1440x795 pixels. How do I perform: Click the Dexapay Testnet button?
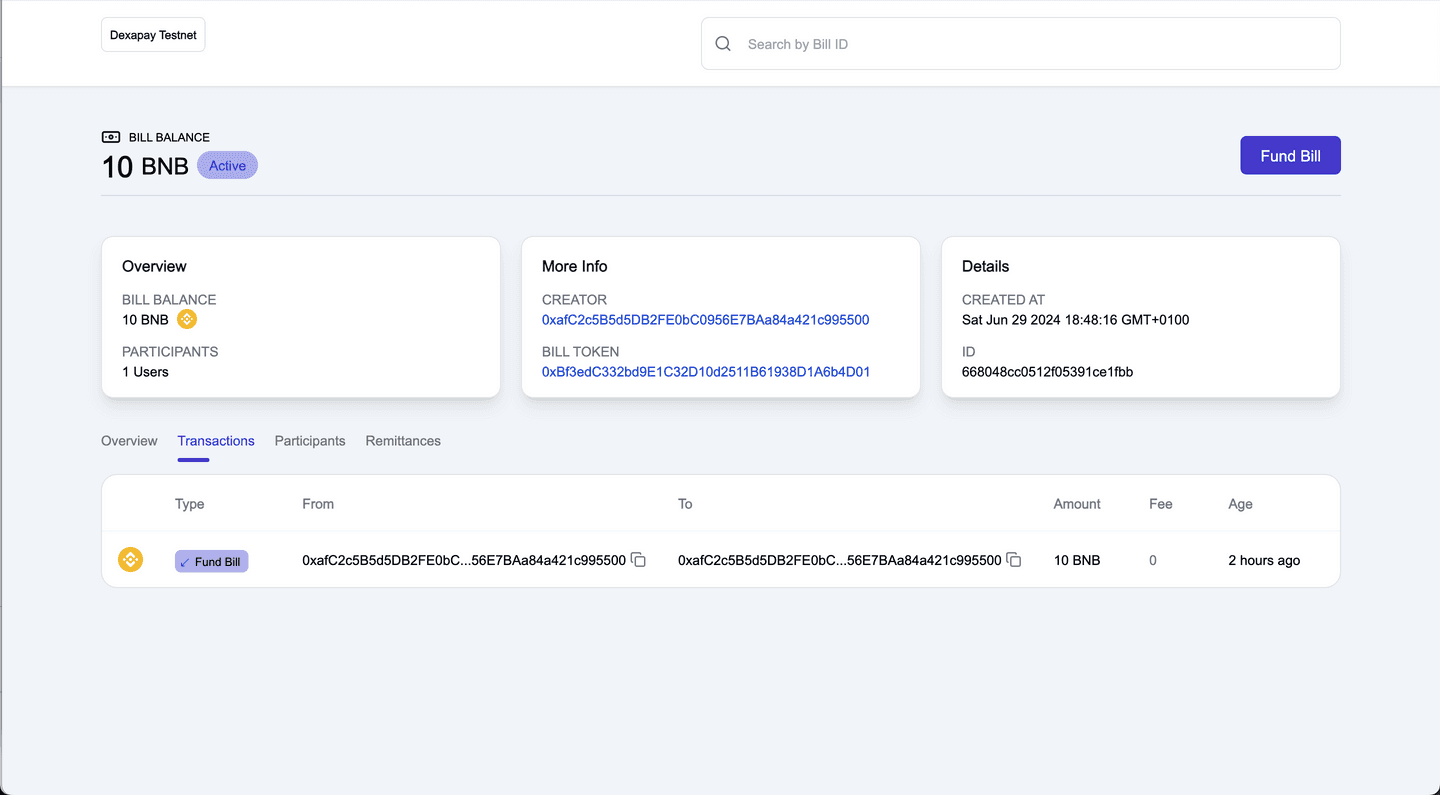point(153,35)
